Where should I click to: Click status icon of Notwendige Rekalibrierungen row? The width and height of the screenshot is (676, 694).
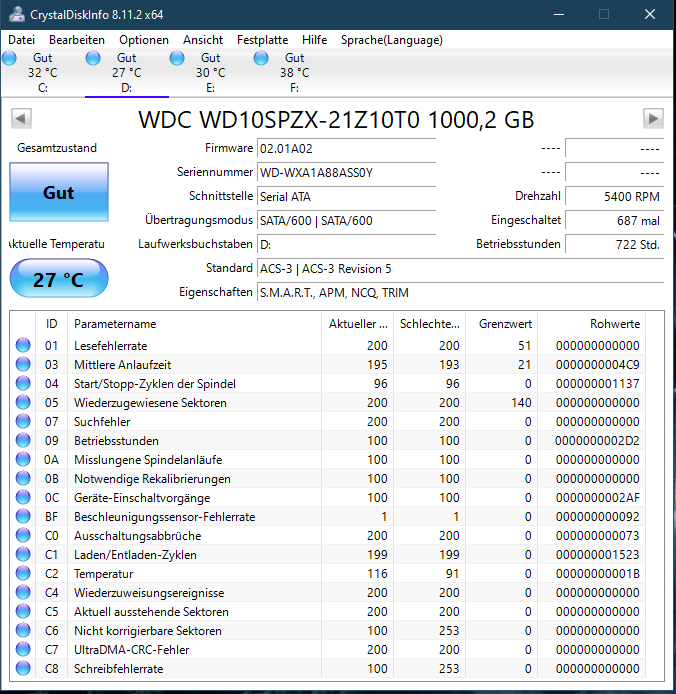(x=23, y=478)
